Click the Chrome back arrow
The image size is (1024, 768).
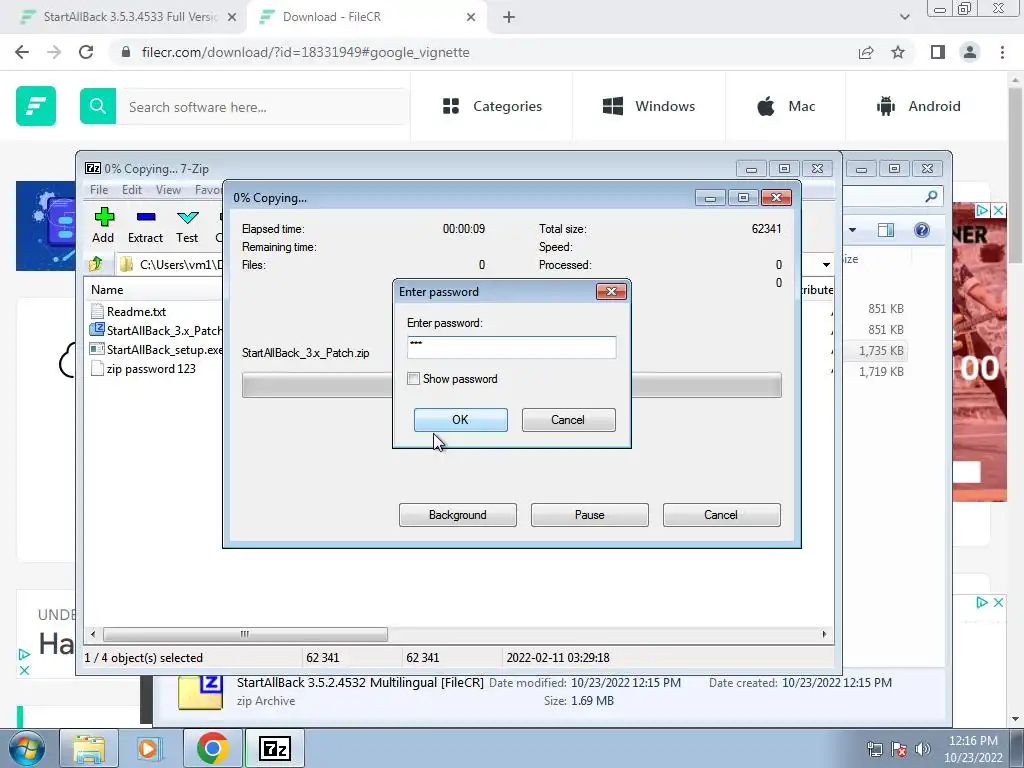22,52
